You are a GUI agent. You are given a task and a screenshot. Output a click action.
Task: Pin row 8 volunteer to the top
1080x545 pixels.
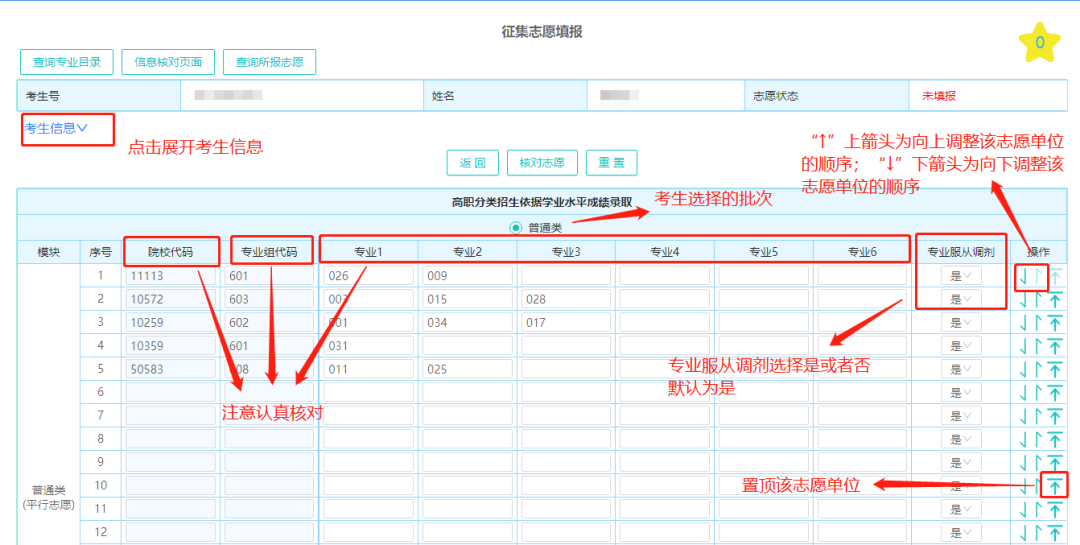[1055, 440]
